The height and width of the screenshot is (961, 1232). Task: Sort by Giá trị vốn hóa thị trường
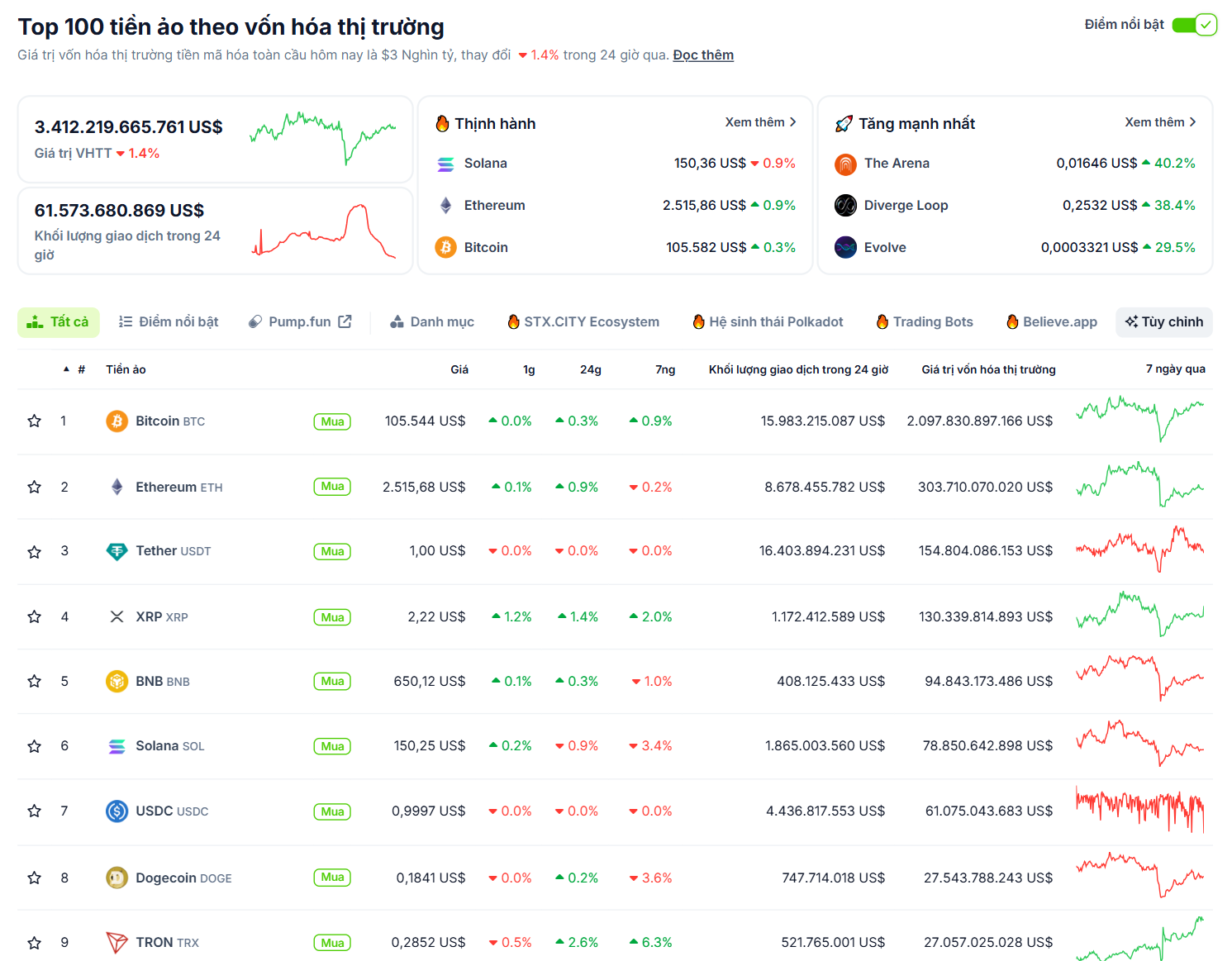coord(988,369)
